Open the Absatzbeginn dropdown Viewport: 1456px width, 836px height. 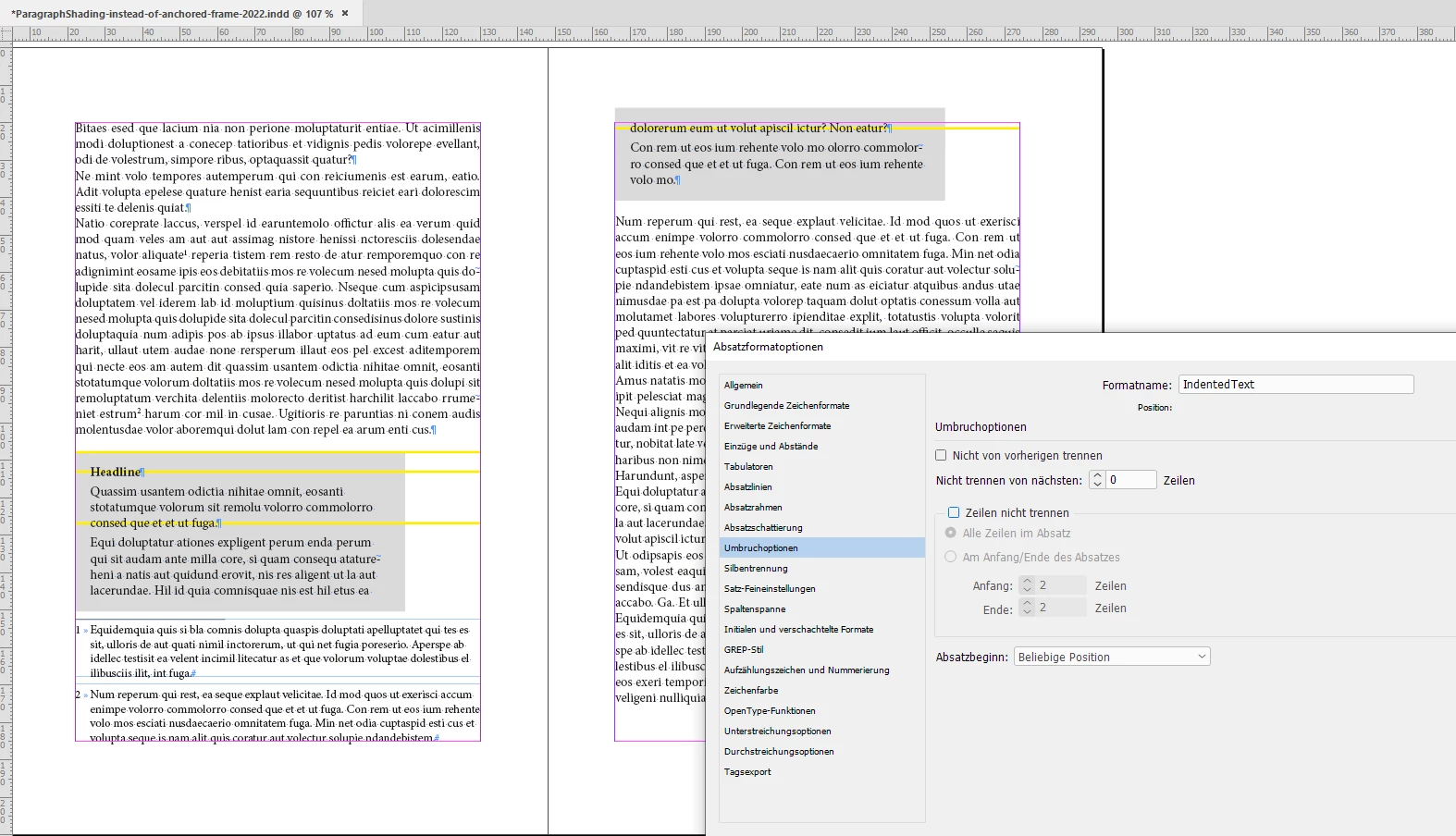pyautogui.click(x=1112, y=657)
